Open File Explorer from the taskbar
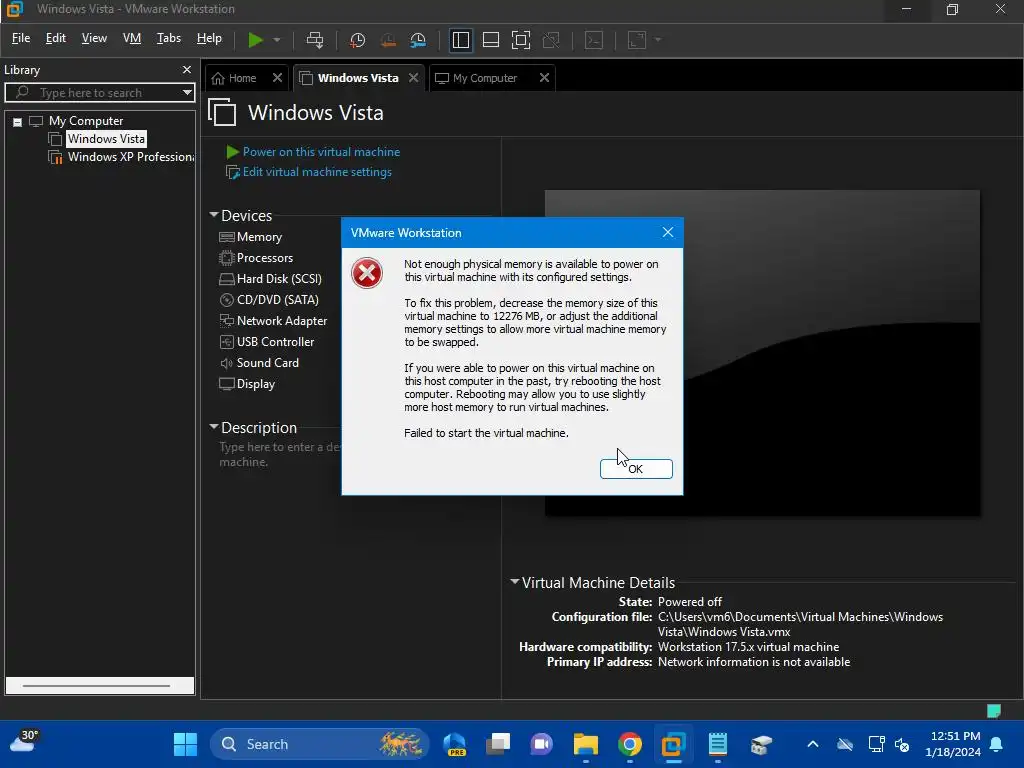The image size is (1024, 768). tap(586, 744)
